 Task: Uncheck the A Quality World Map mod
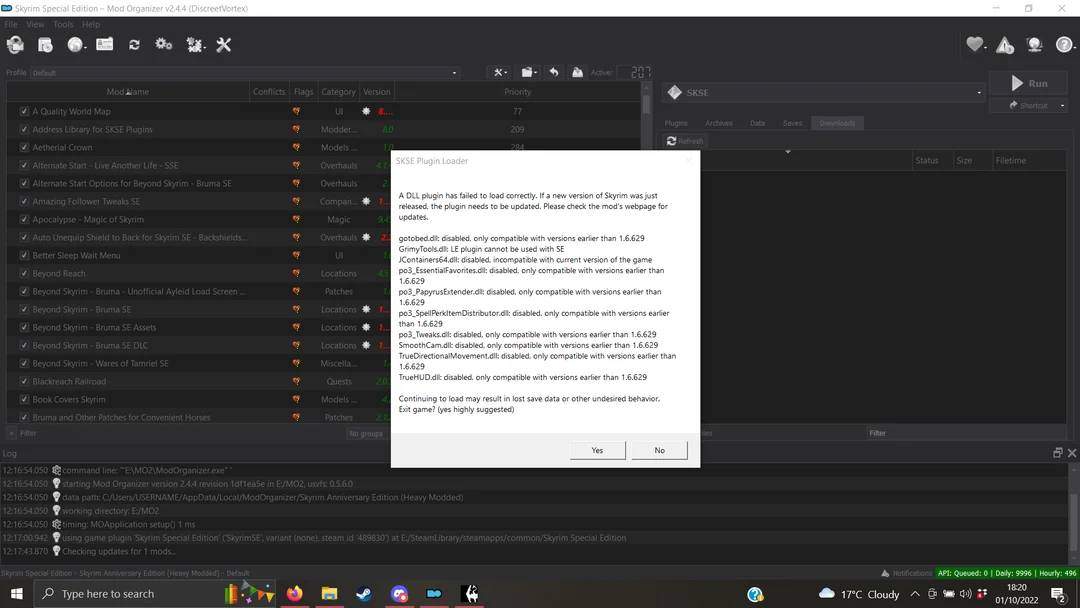(x=23, y=110)
